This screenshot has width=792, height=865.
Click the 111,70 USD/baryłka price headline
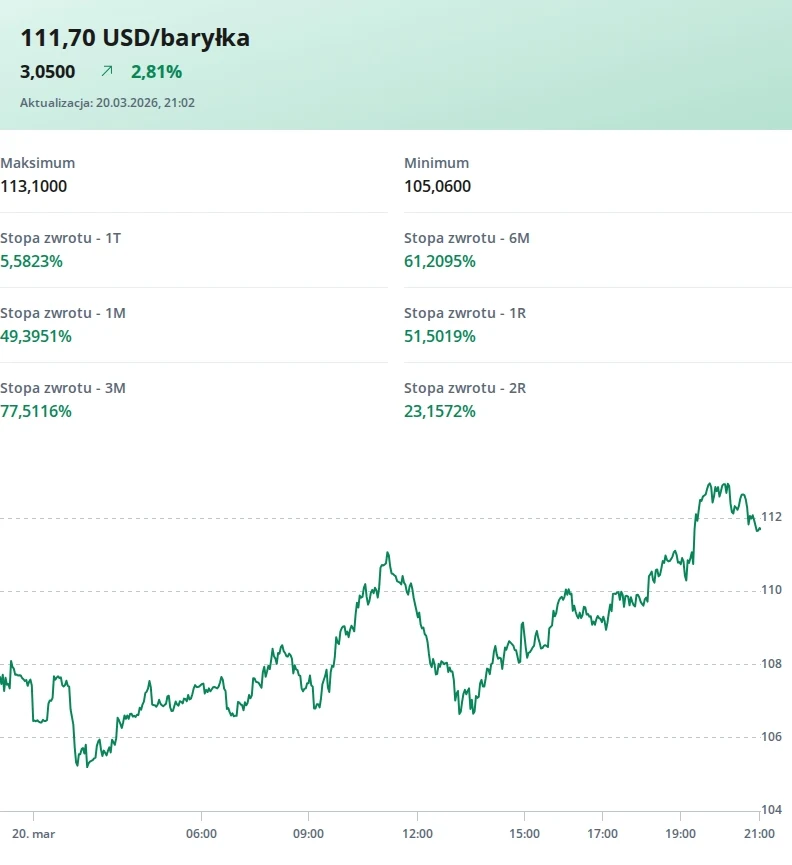point(135,38)
